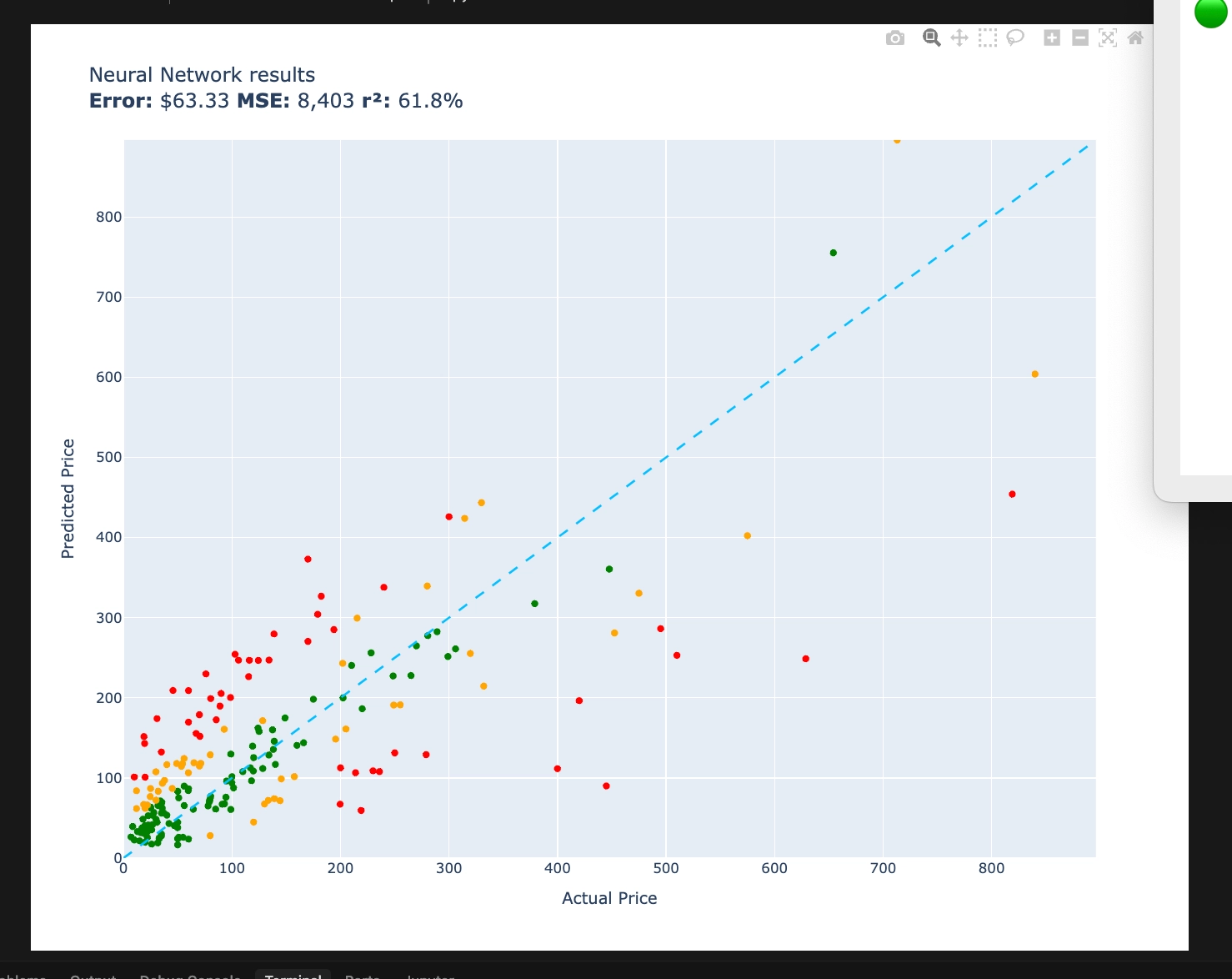1232x979 pixels.
Task: Choose the Lasso Select tool
Action: (x=1015, y=38)
